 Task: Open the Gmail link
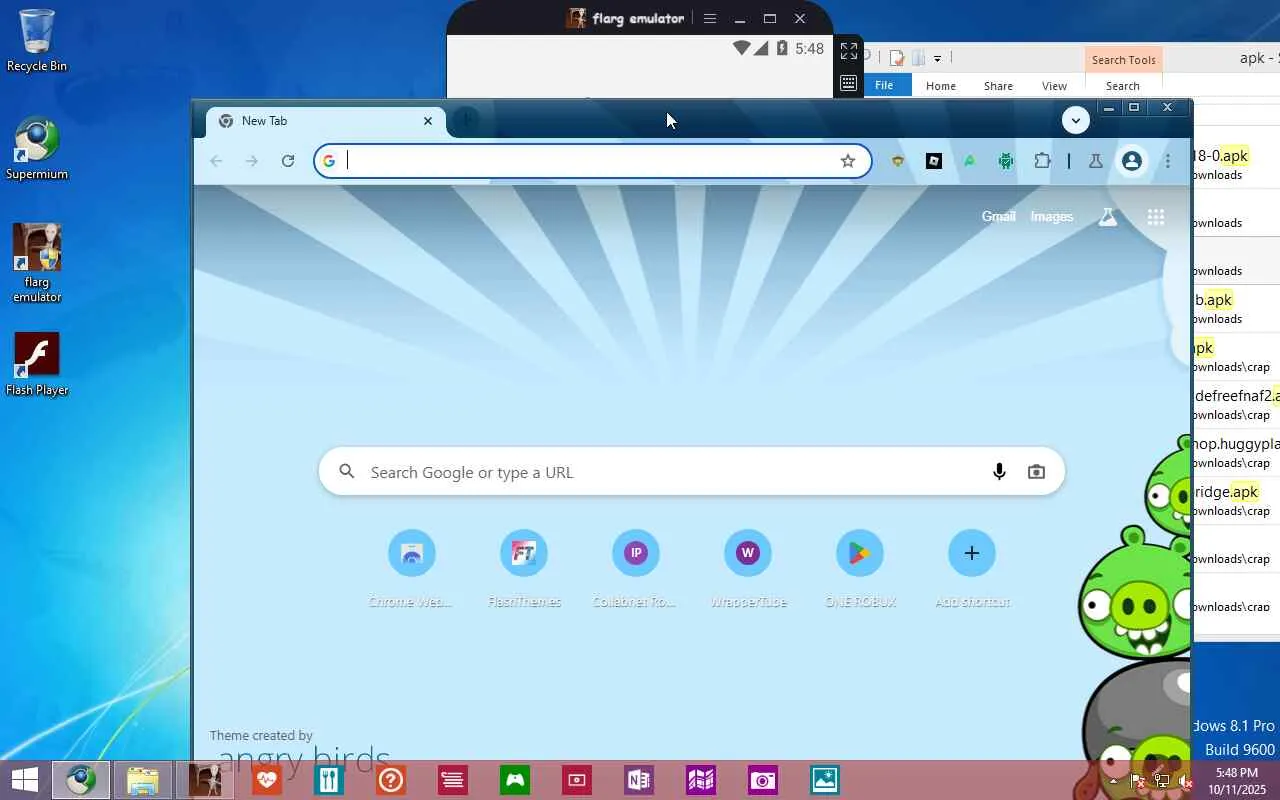click(999, 217)
